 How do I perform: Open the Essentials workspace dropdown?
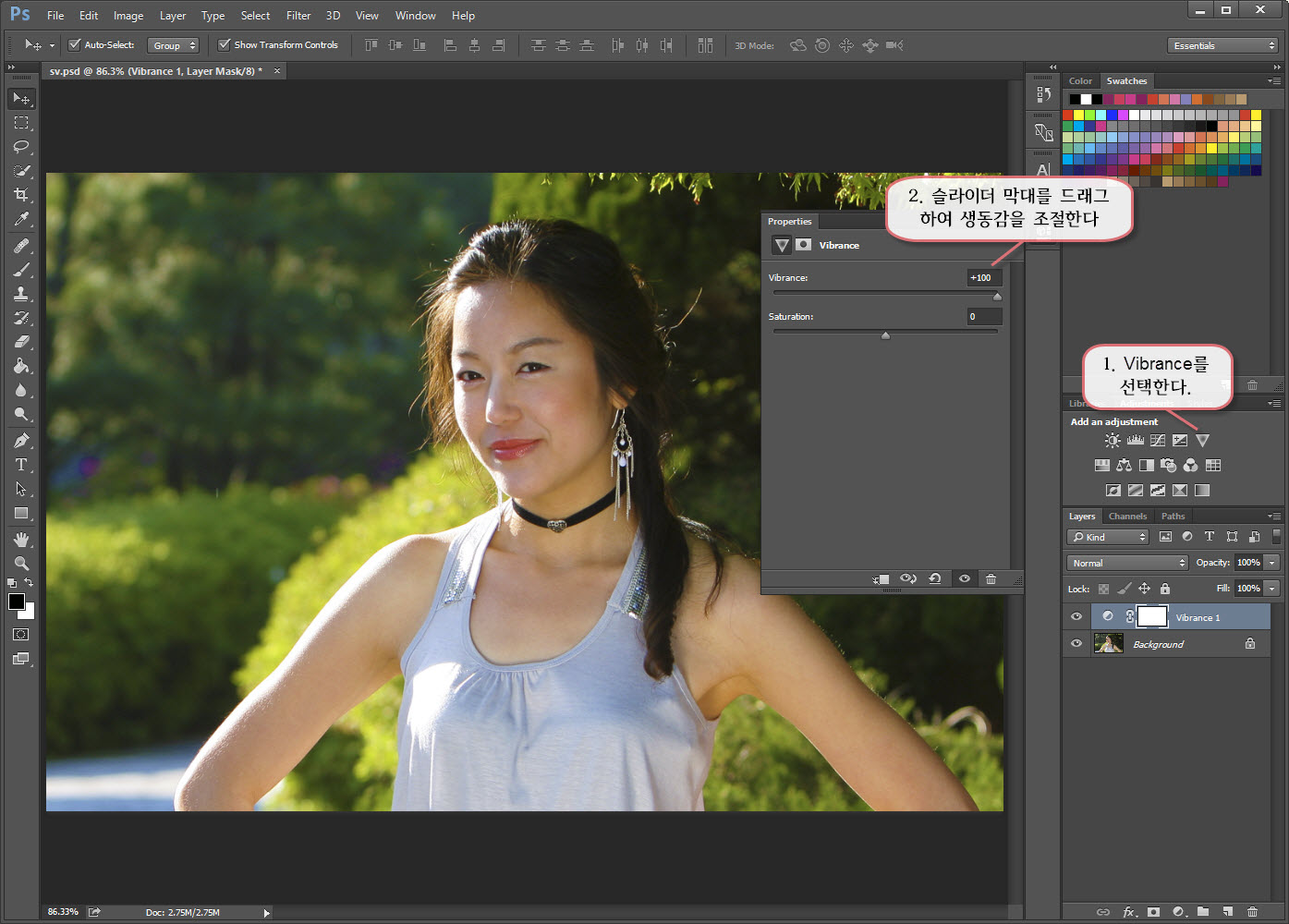1222,45
